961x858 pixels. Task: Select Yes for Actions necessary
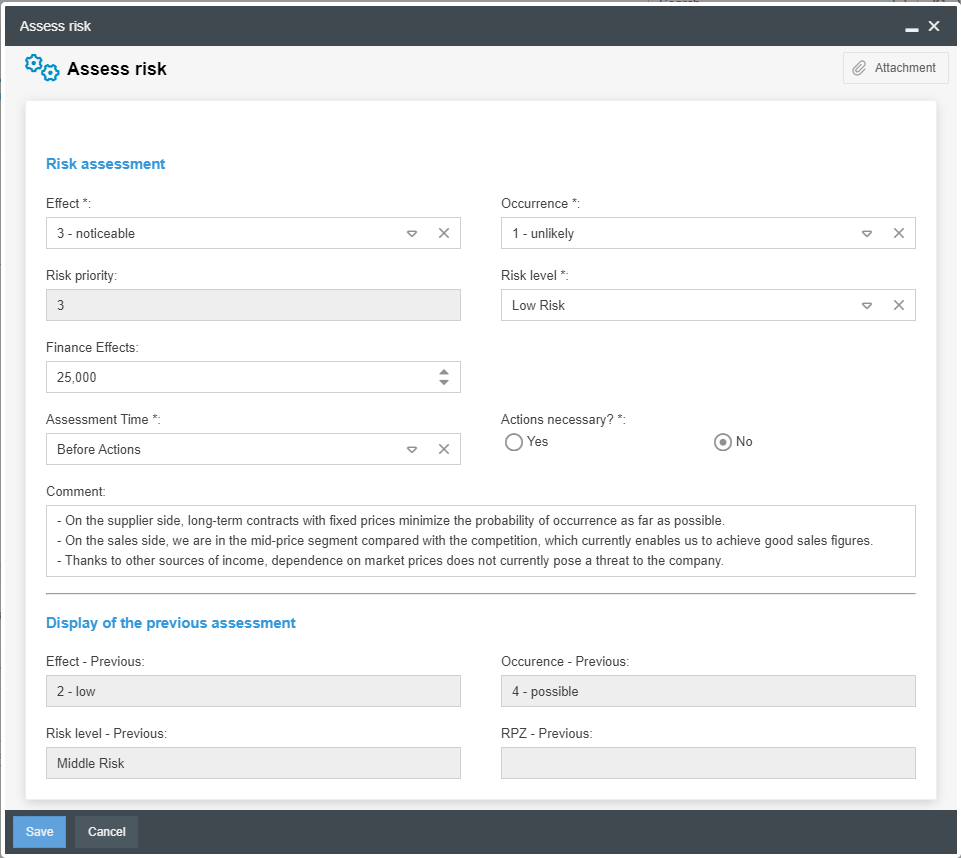[x=514, y=442]
